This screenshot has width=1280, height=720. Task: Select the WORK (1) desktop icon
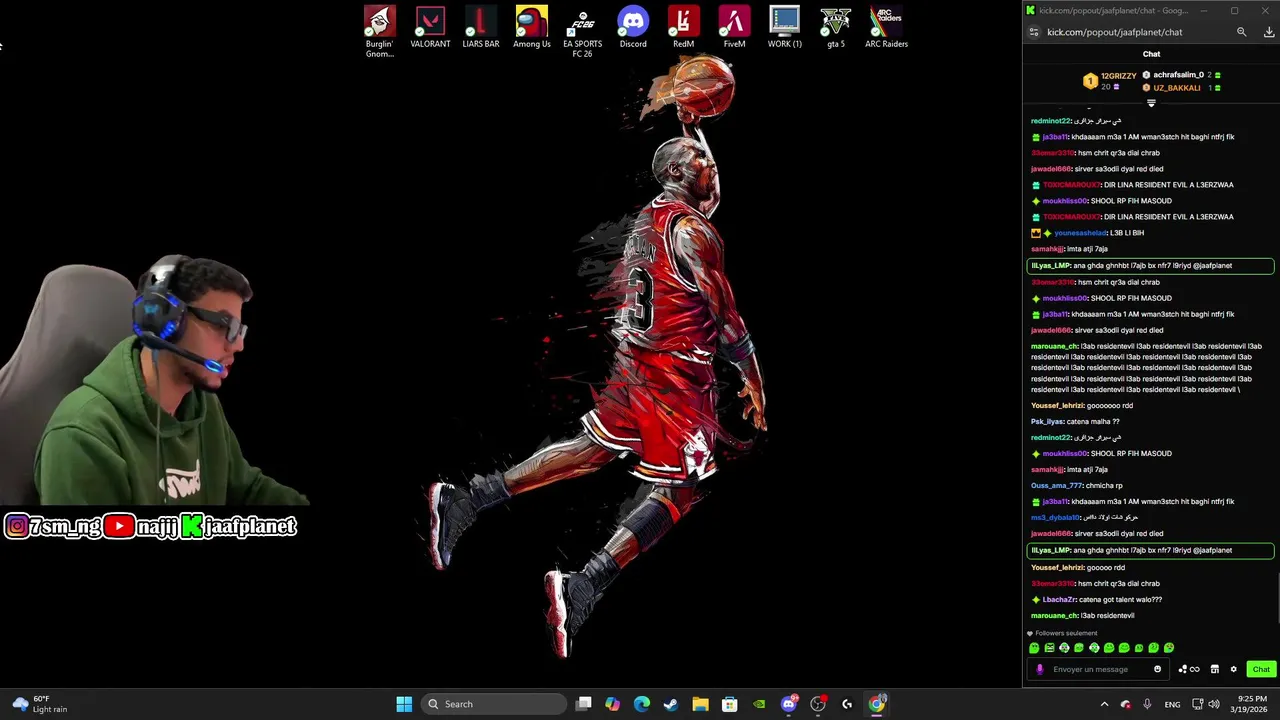[x=785, y=28]
